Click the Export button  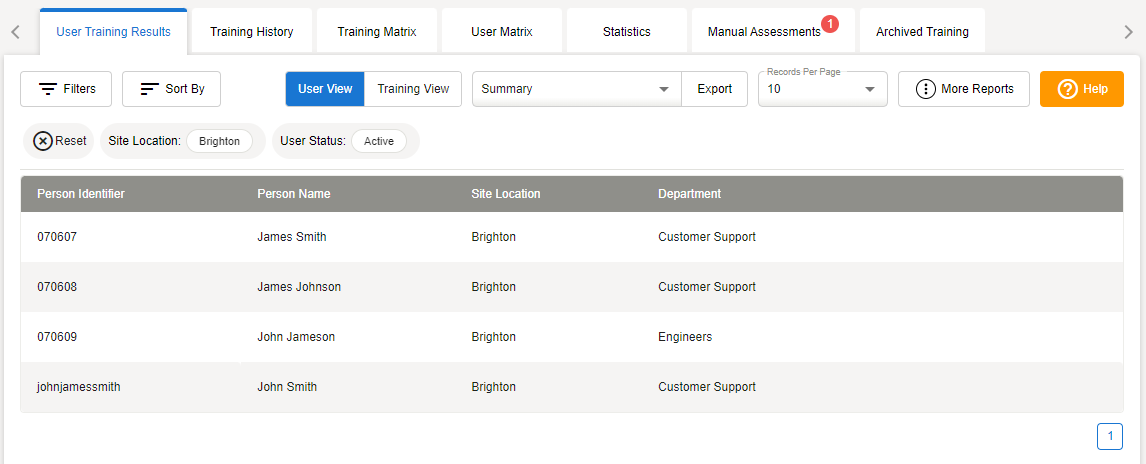[x=714, y=89]
